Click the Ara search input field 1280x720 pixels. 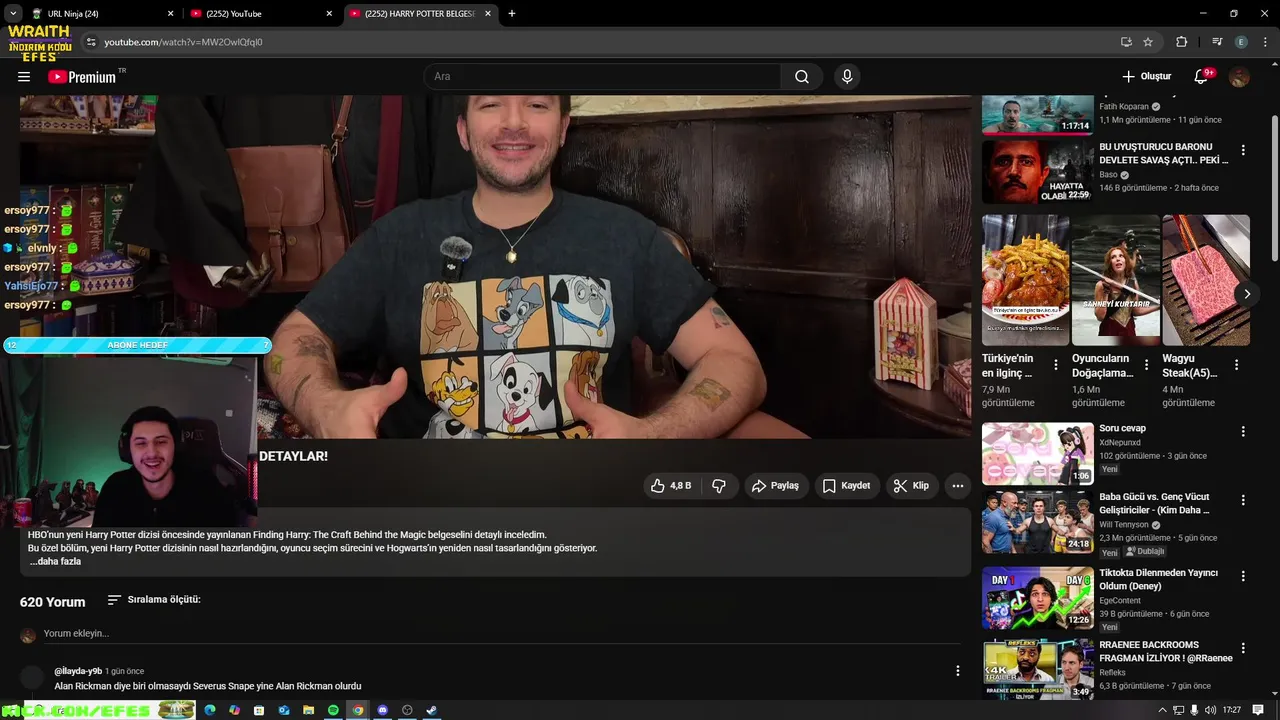pos(603,77)
